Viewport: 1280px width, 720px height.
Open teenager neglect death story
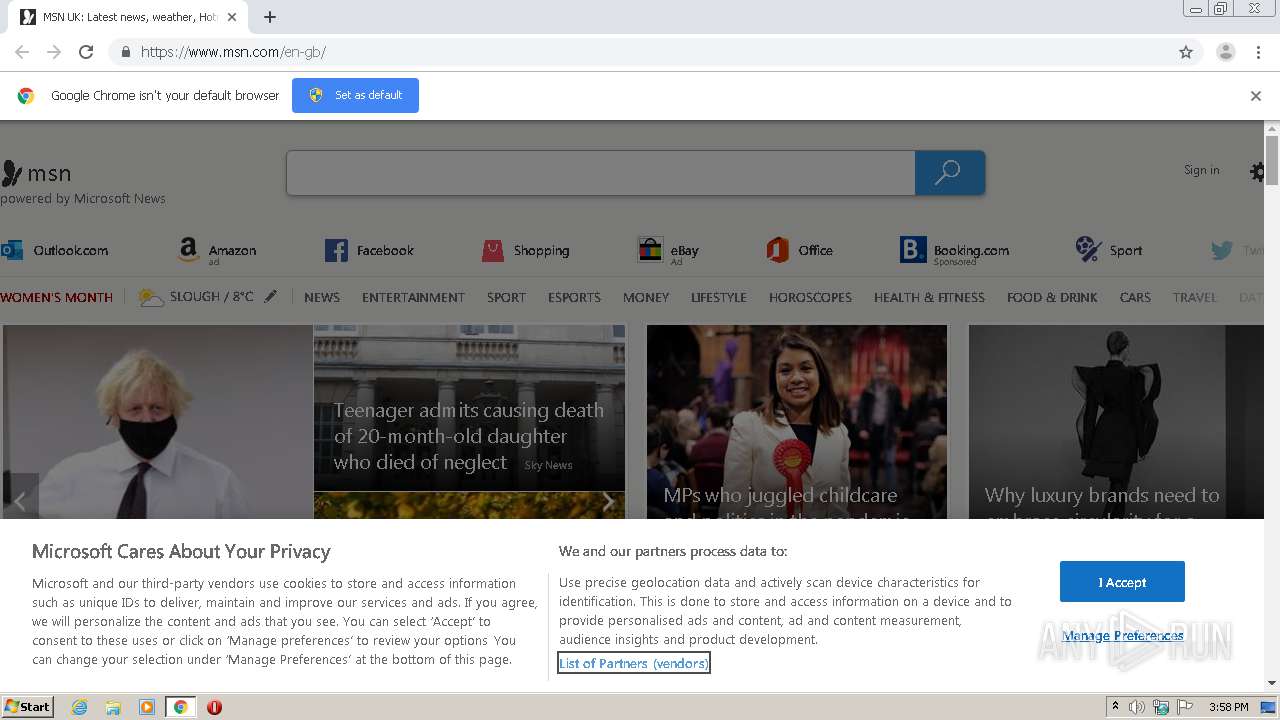click(x=468, y=436)
